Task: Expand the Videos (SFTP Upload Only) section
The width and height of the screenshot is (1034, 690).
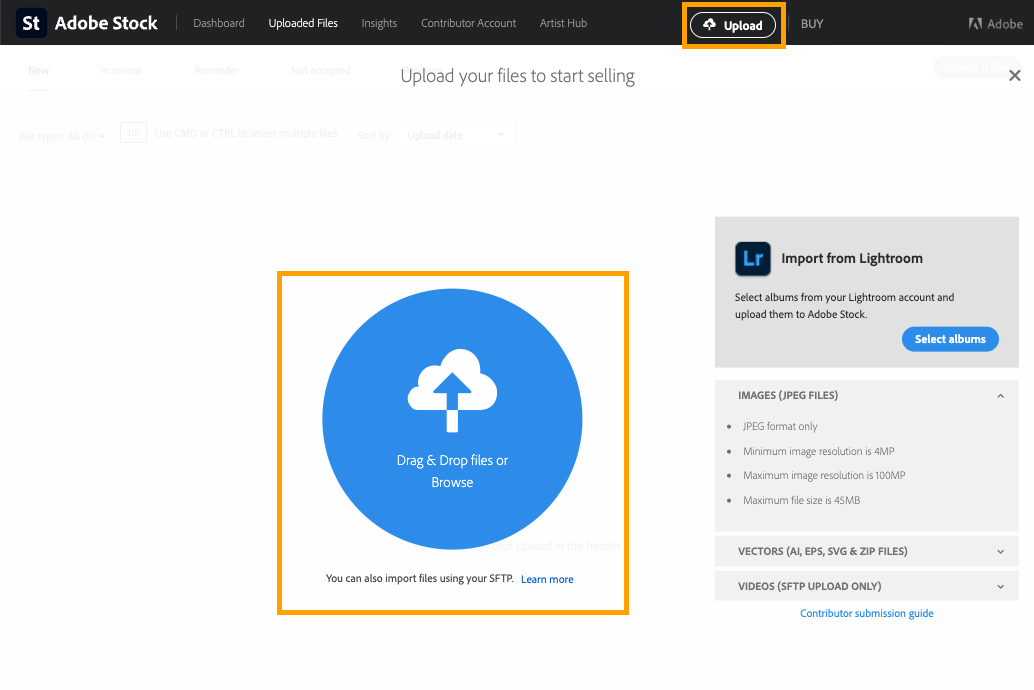Action: click(x=1000, y=586)
